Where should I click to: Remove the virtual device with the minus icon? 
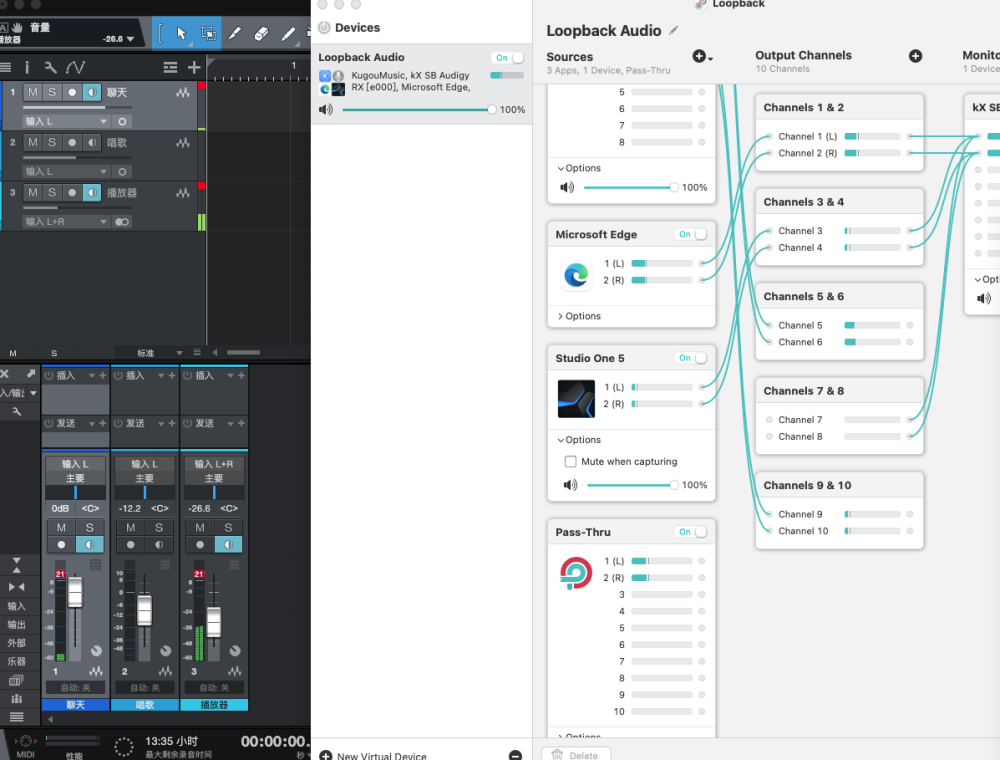pyautogui.click(x=515, y=756)
